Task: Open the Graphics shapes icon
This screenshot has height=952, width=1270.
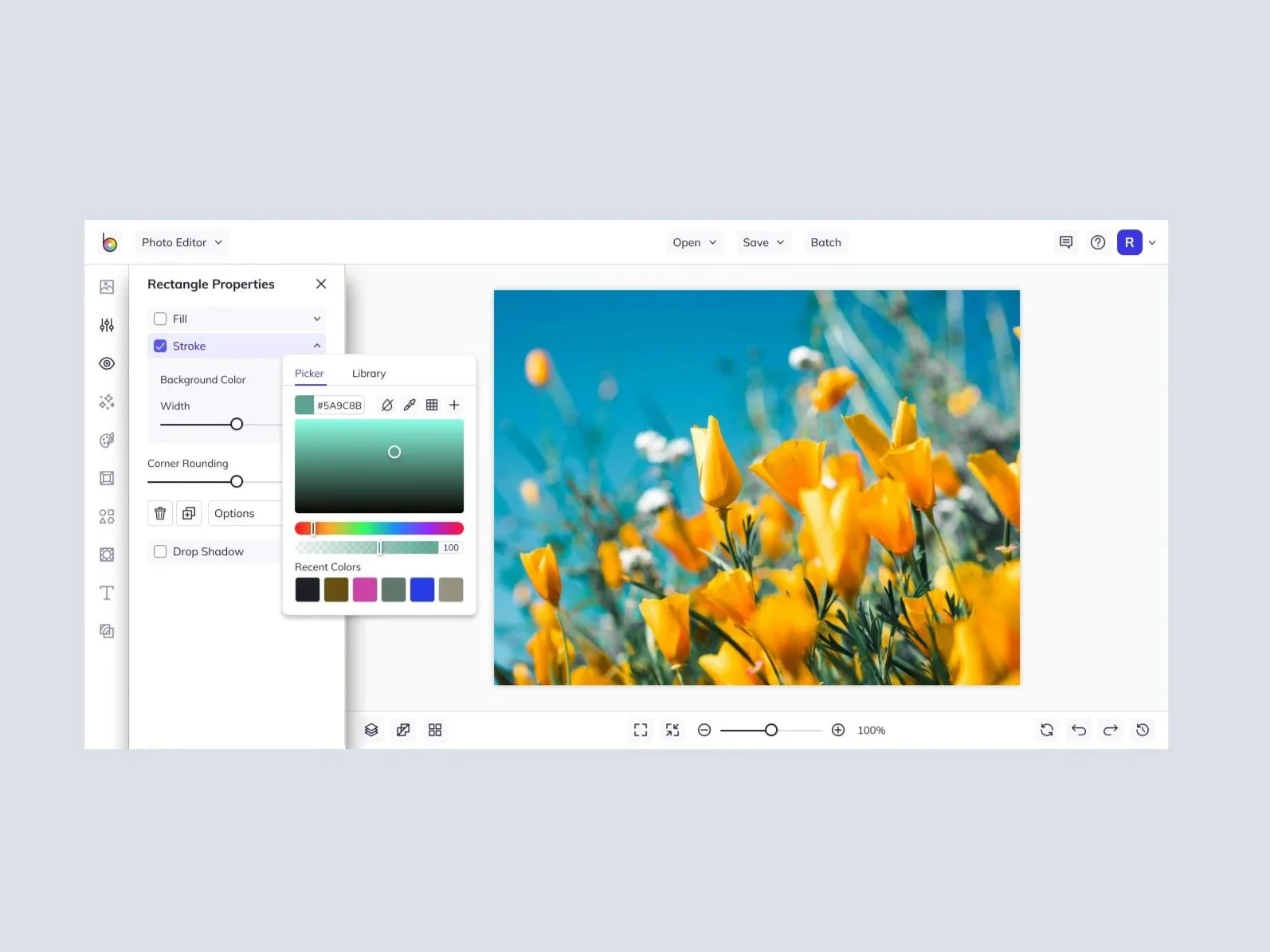Action: (x=107, y=516)
